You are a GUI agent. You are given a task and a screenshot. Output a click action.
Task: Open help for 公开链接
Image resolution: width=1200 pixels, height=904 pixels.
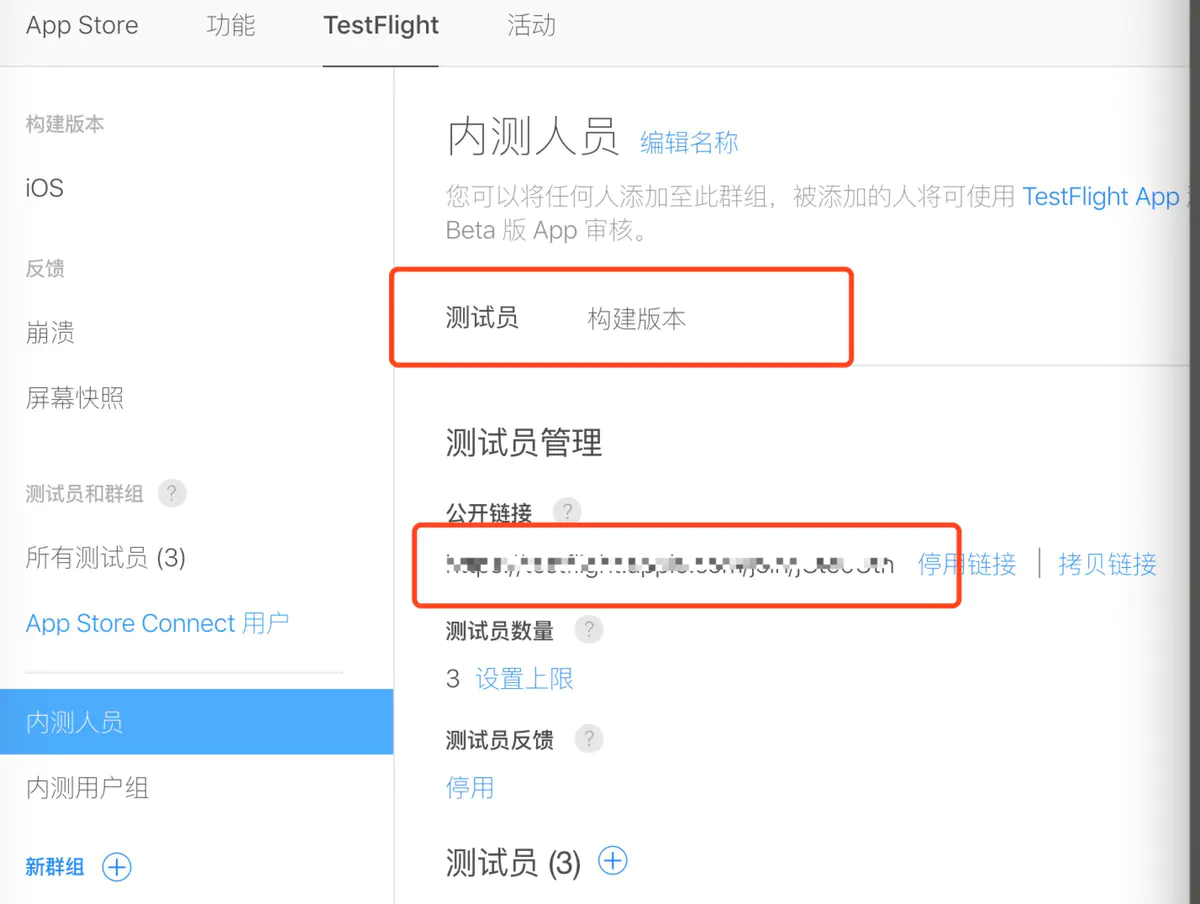click(567, 512)
